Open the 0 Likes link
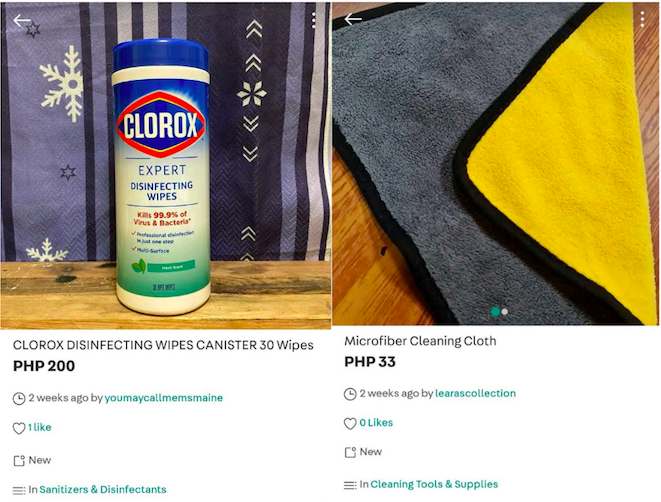The height and width of the screenshot is (502, 661). point(376,423)
